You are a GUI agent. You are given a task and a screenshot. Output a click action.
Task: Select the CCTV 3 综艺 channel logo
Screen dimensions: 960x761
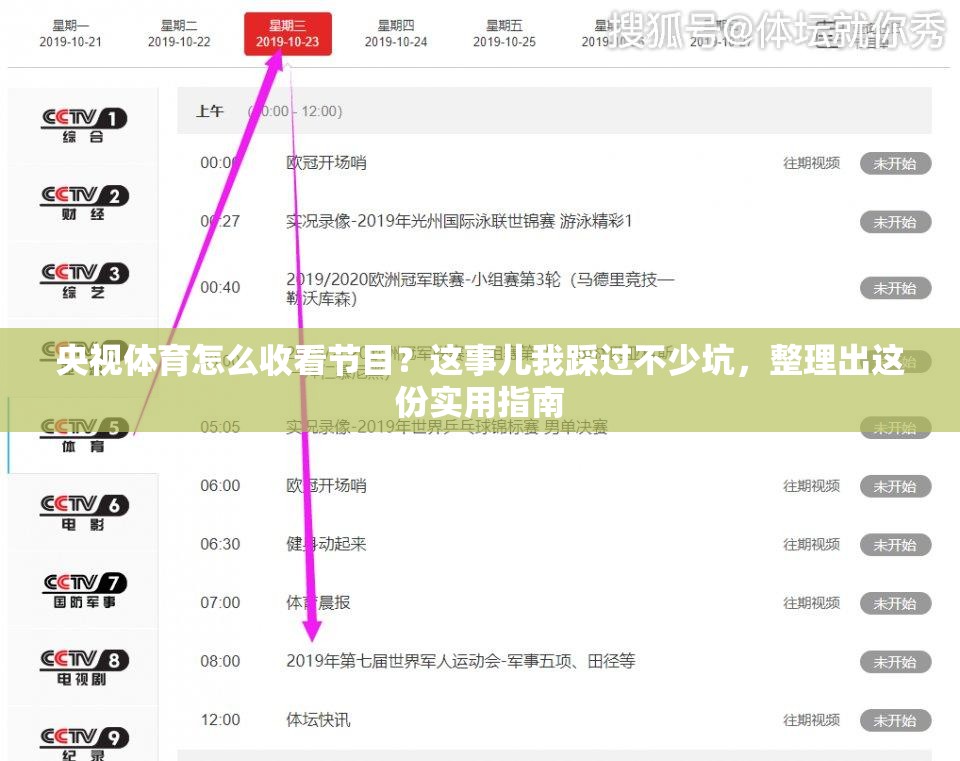(x=83, y=280)
